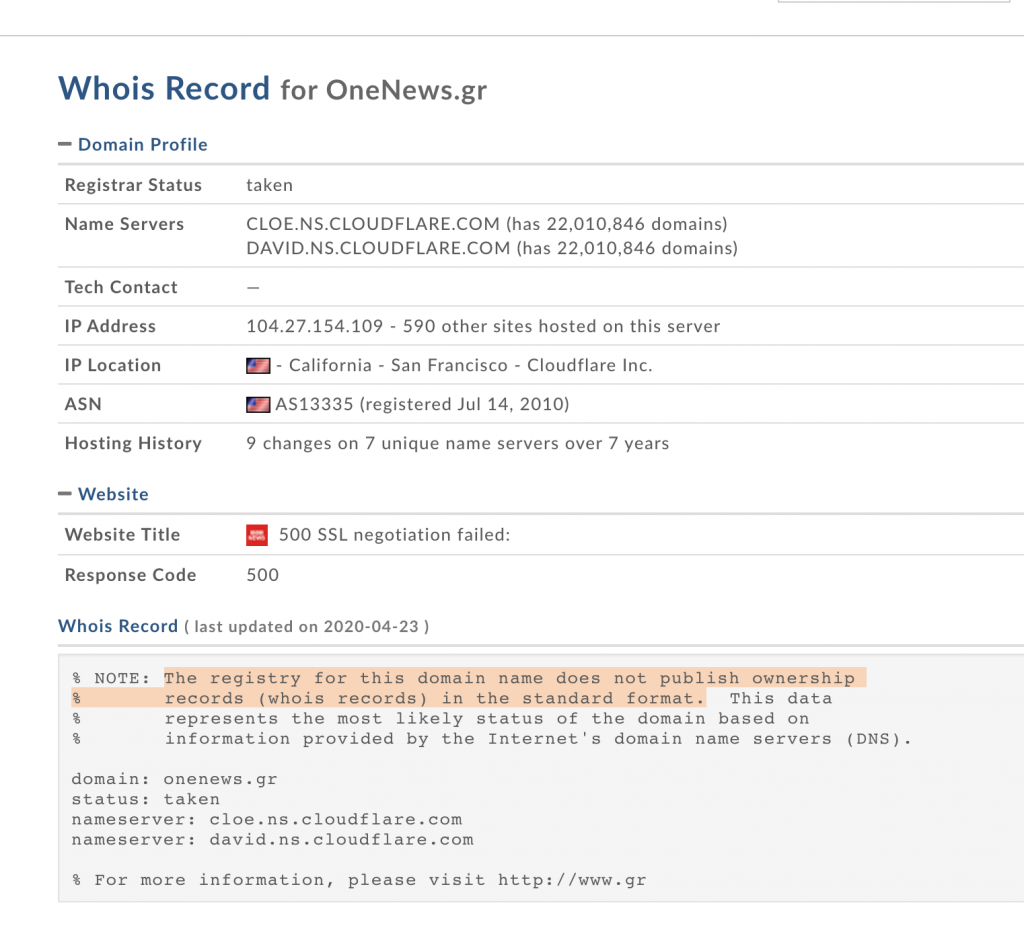1024x932 pixels.
Task: Click 'California - San Francisco - Cloudflare Inc.' location text
Action: [x=471, y=365]
